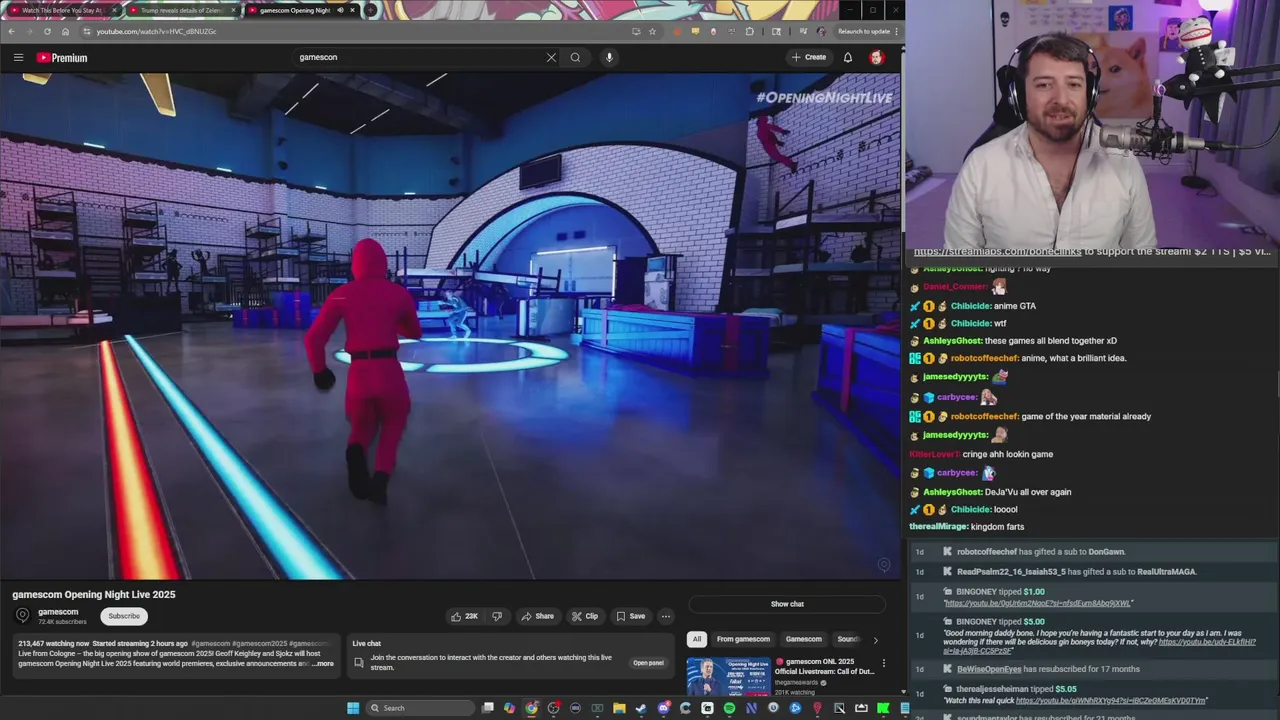Show the live chat panel
This screenshot has height=720, width=1280.
tap(787, 604)
